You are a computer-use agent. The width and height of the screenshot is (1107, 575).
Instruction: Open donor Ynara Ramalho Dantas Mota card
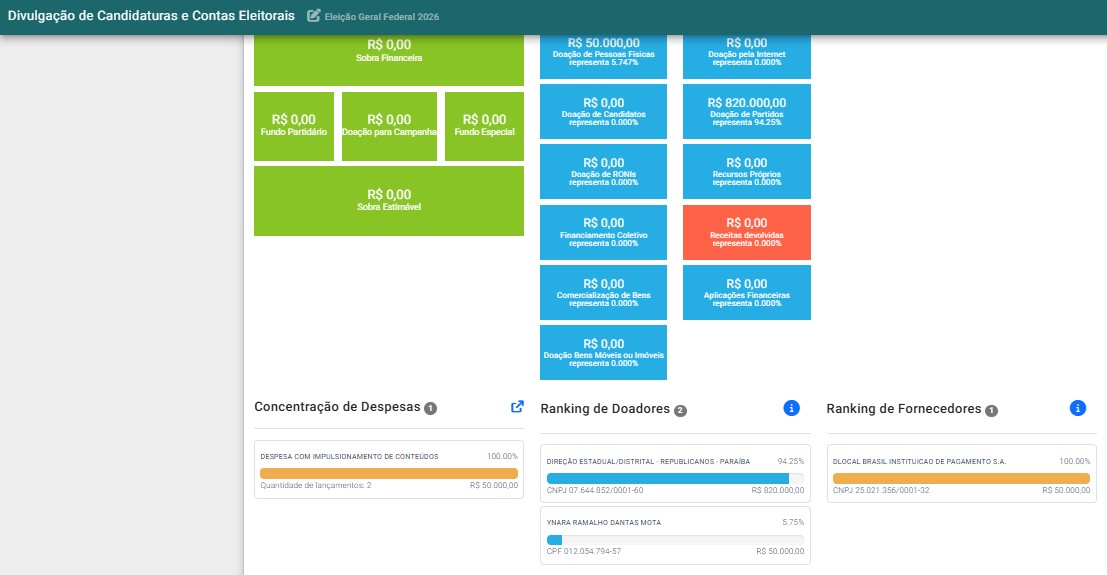(675, 535)
